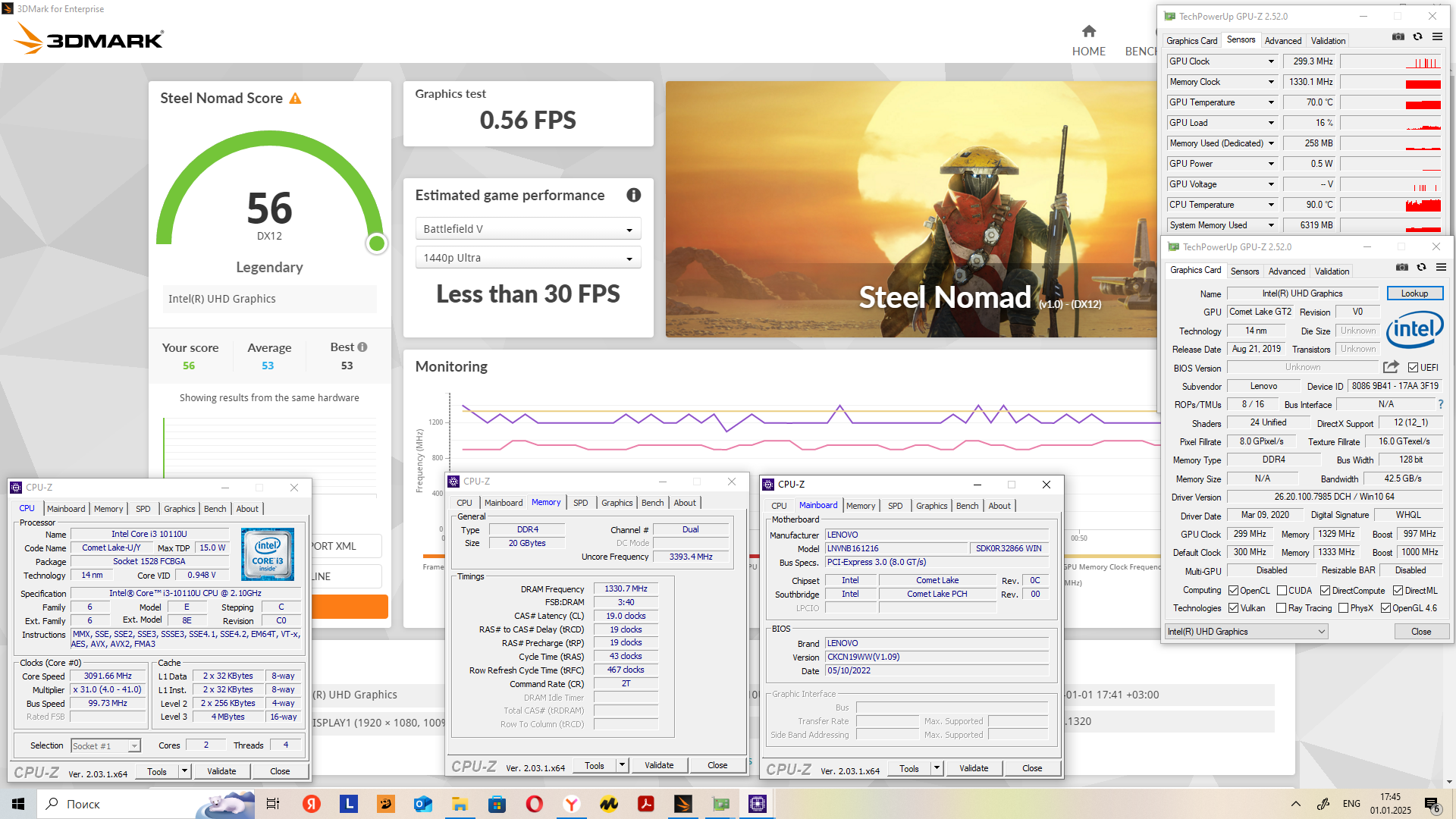Open Windows notification center icon

pos(1432,805)
